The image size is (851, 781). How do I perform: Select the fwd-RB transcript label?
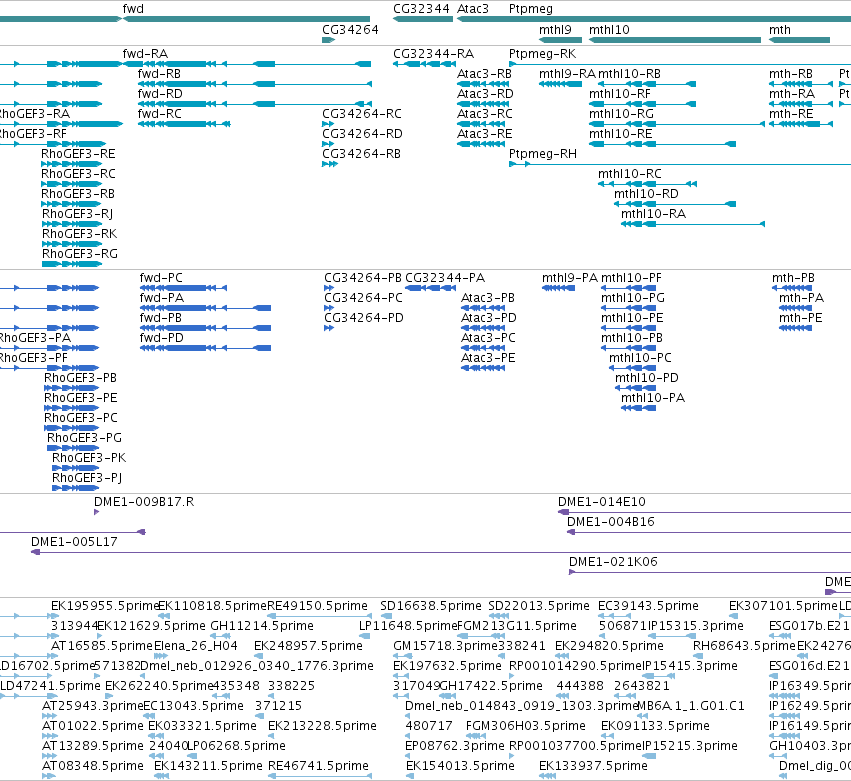[159, 74]
